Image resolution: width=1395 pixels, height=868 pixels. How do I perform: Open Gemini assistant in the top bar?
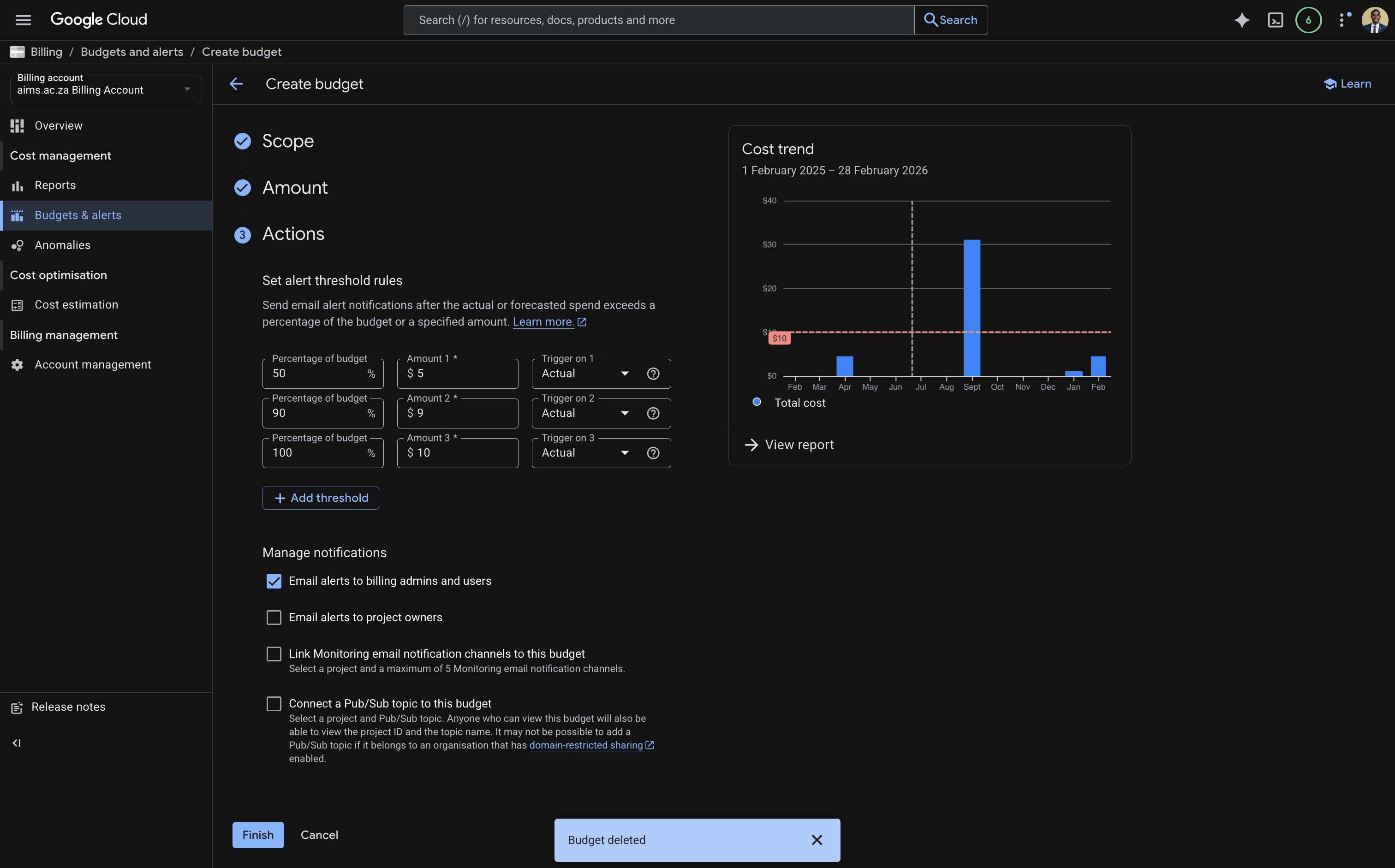(x=1241, y=19)
